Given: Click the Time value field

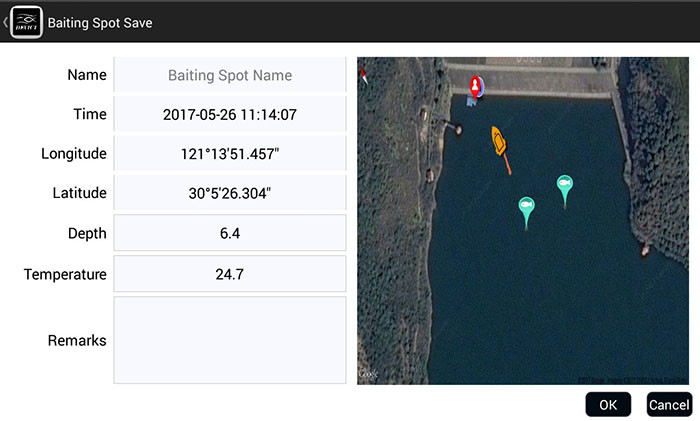Looking at the screenshot, I should [230, 114].
